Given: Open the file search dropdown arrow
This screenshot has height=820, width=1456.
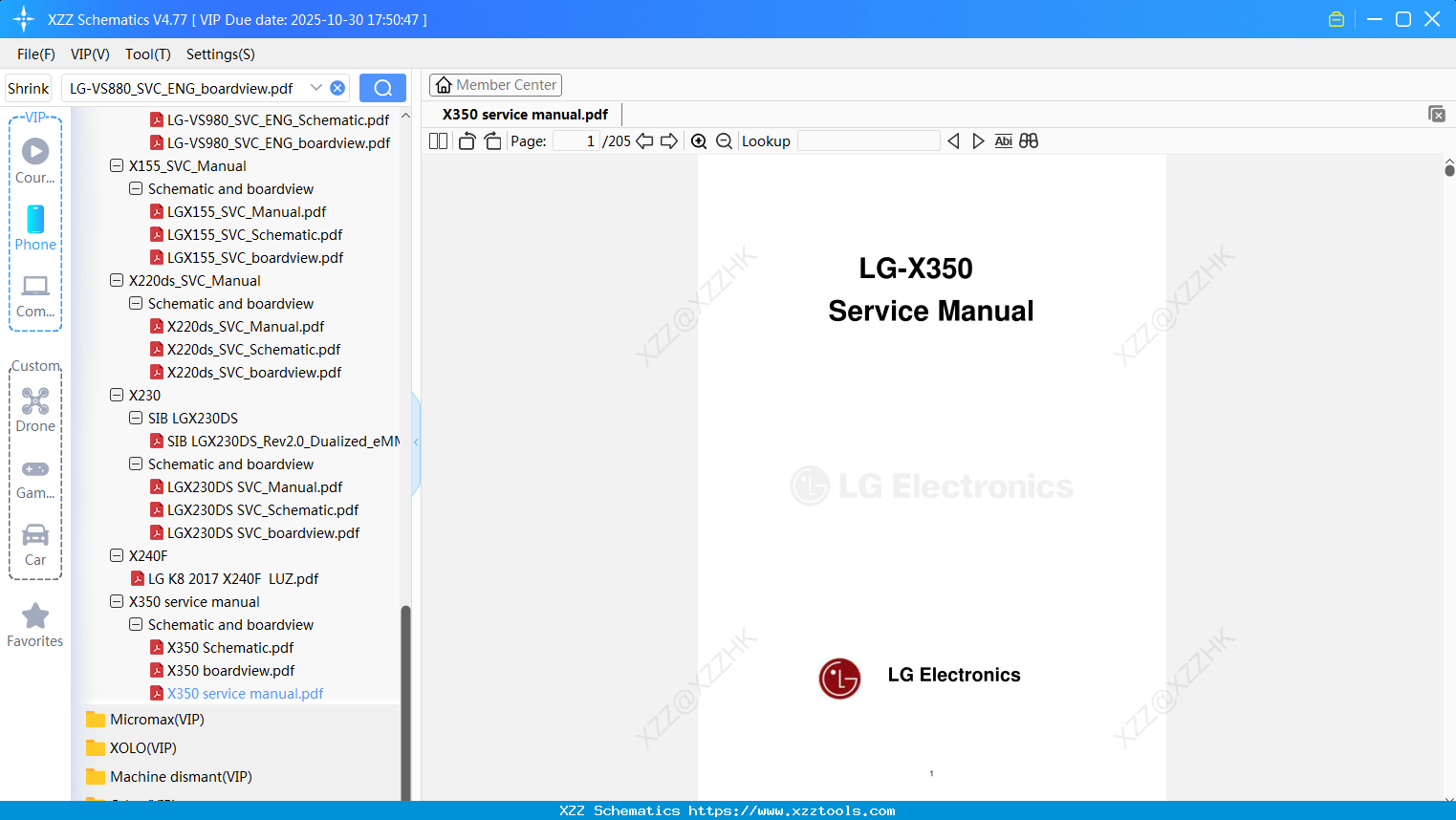Looking at the screenshot, I should pos(316,87).
